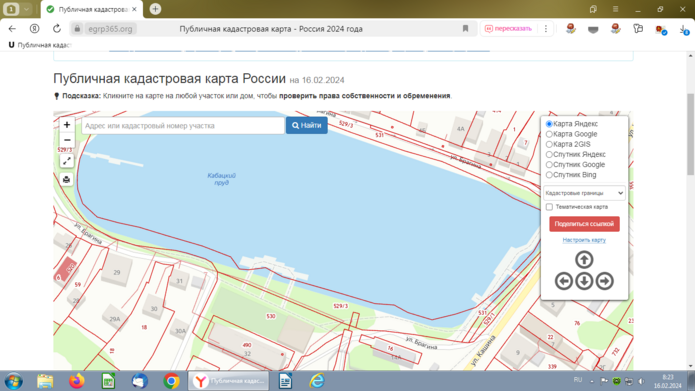Click the site lock security icon
695x391 pixels.
click(77, 29)
